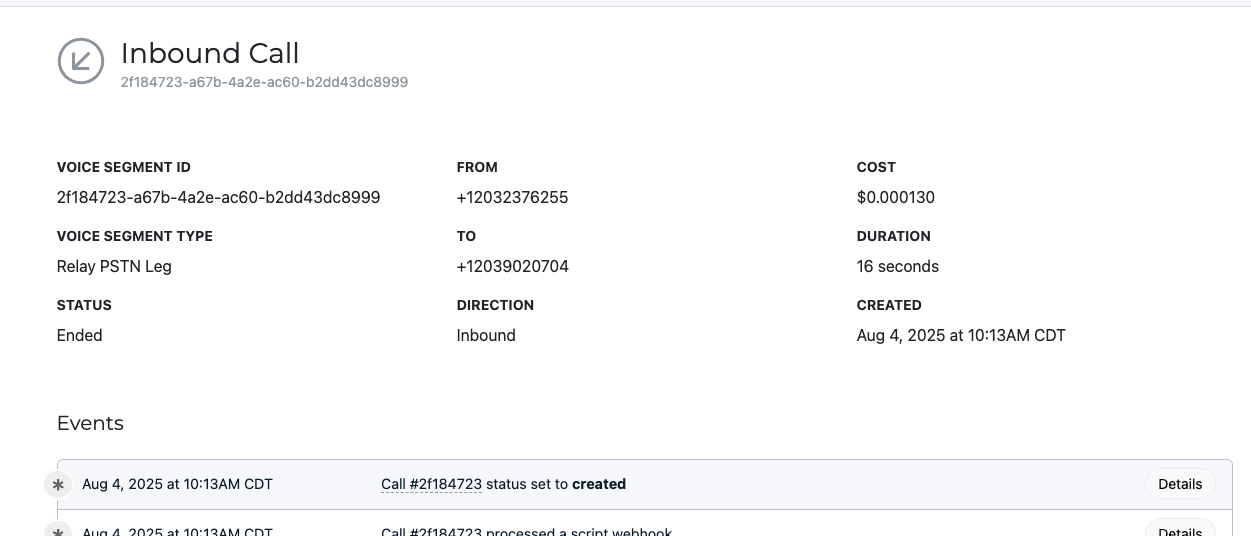Click the Events section heading
Viewport: 1251px width, 536px height.
[90, 424]
